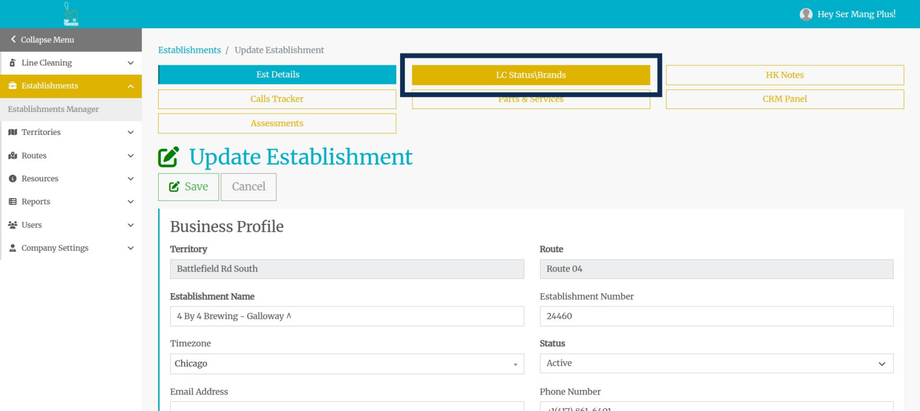The width and height of the screenshot is (920, 411).
Task: Open the user avatar icon
Action: 806,14
